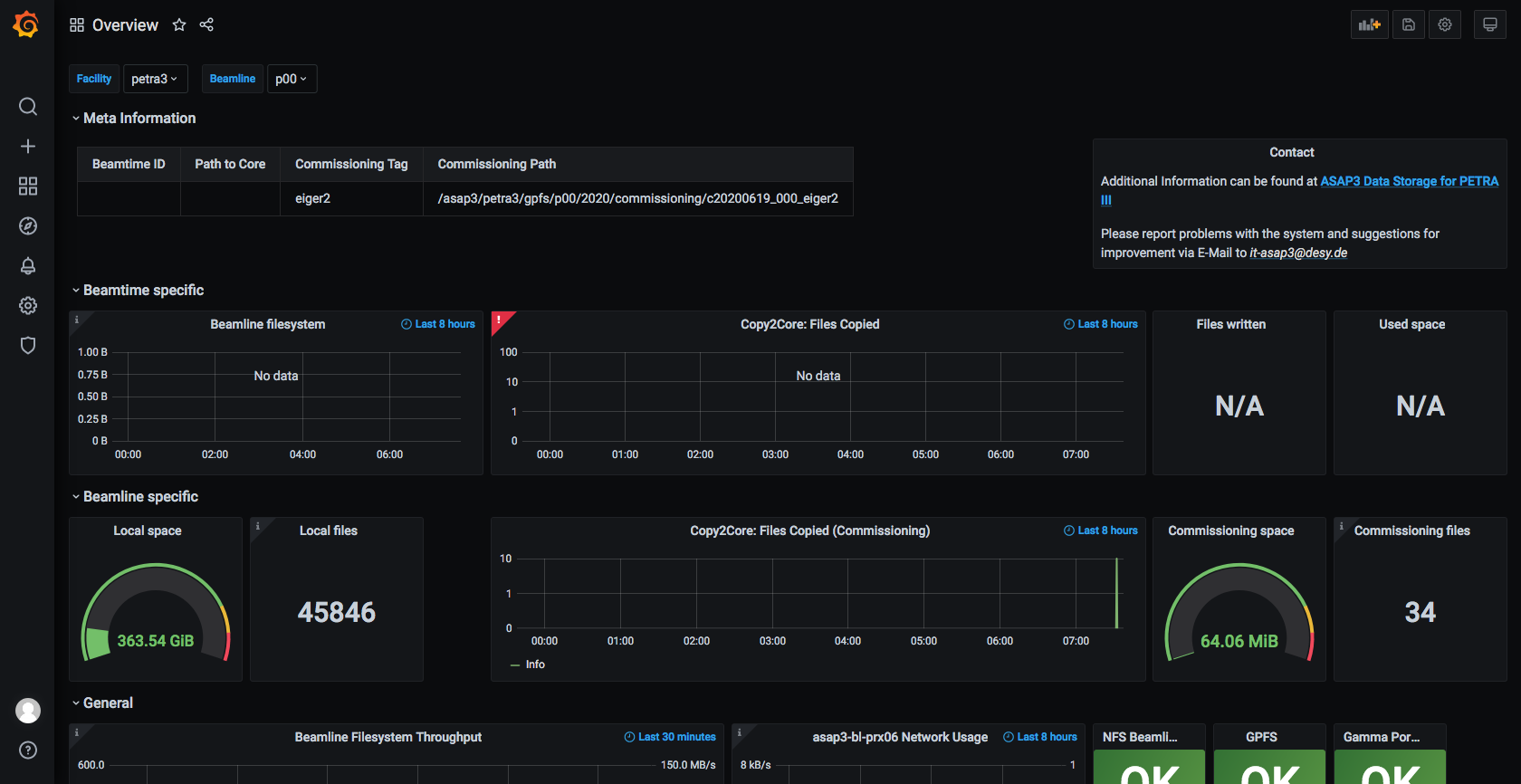
Task: Click the Grafana logo home icon
Action: (26, 24)
